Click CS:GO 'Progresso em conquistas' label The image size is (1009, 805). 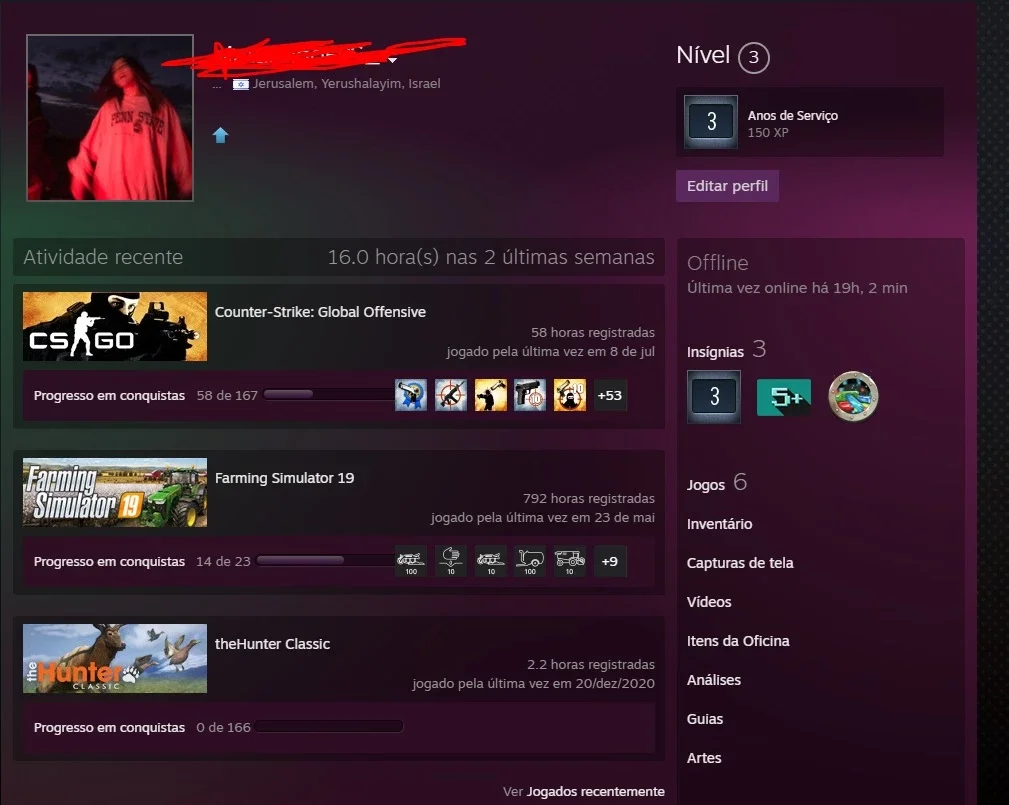coord(109,395)
